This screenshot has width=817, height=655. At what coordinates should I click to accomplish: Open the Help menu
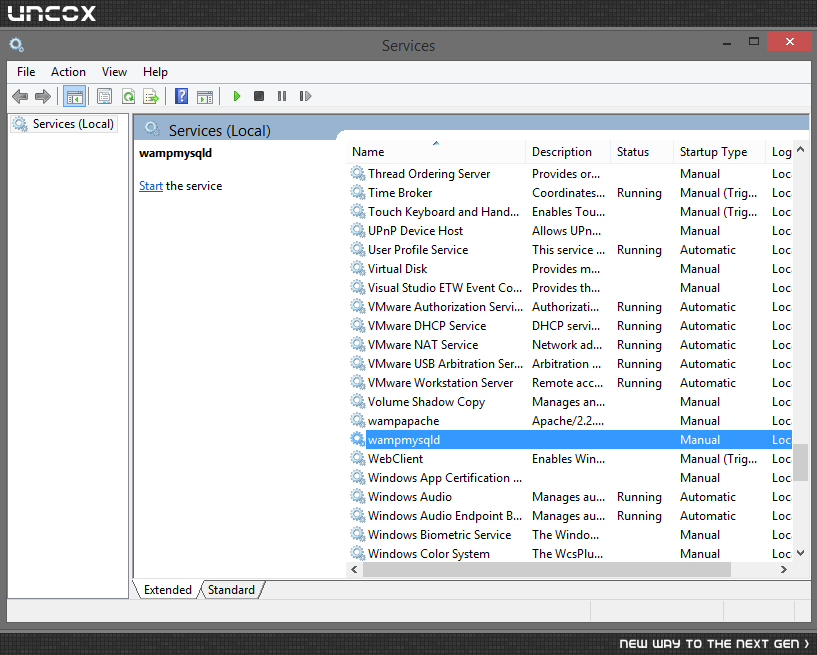pyautogui.click(x=155, y=72)
